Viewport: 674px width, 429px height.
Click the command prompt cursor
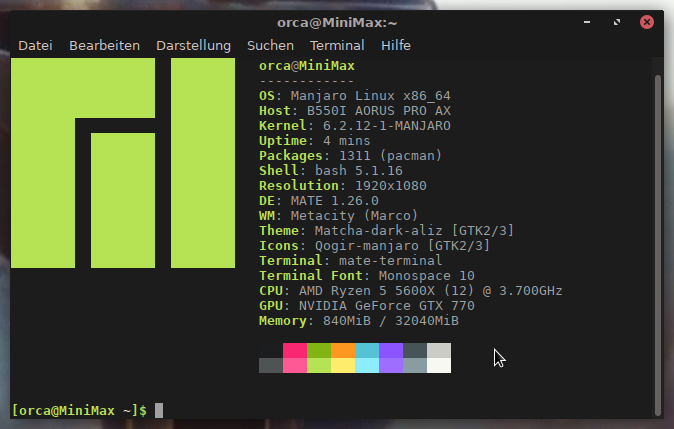(159, 410)
